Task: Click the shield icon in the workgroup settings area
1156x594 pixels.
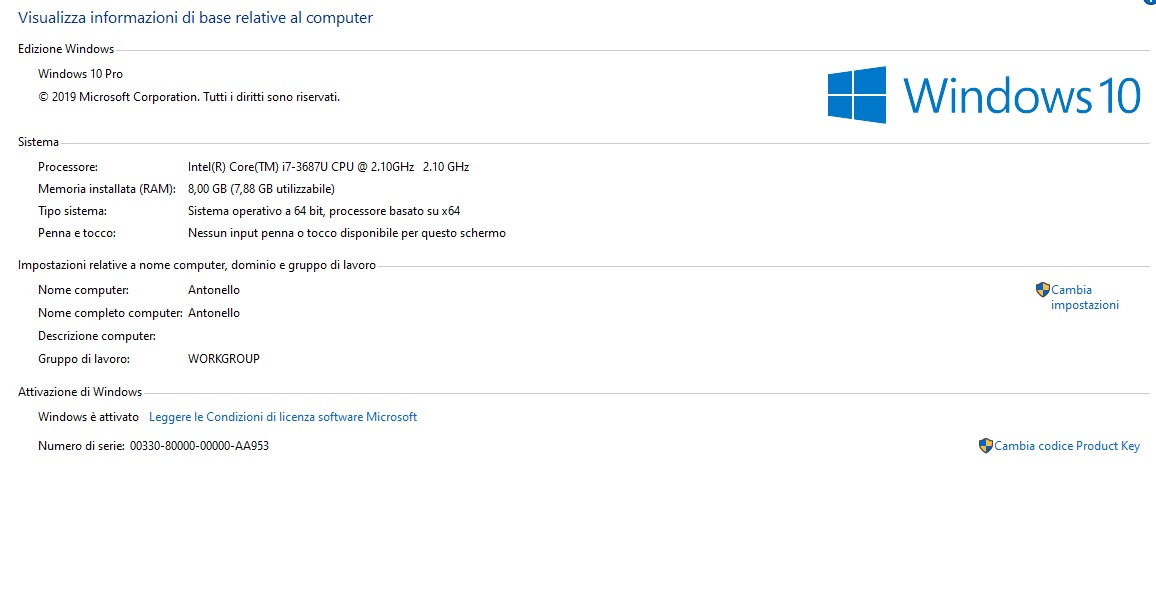Action: (1042, 289)
